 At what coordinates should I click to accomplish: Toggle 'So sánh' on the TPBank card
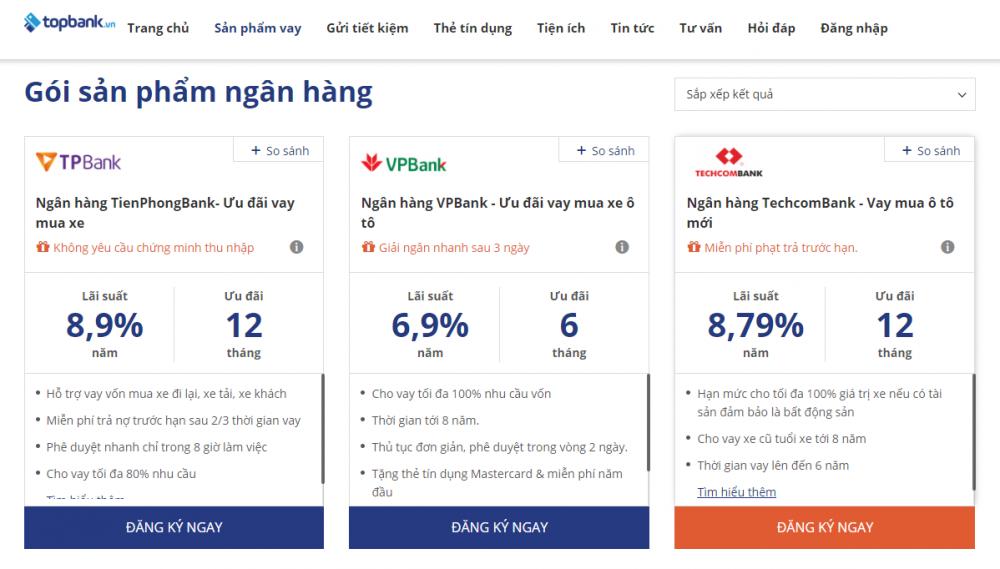click(x=279, y=151)
